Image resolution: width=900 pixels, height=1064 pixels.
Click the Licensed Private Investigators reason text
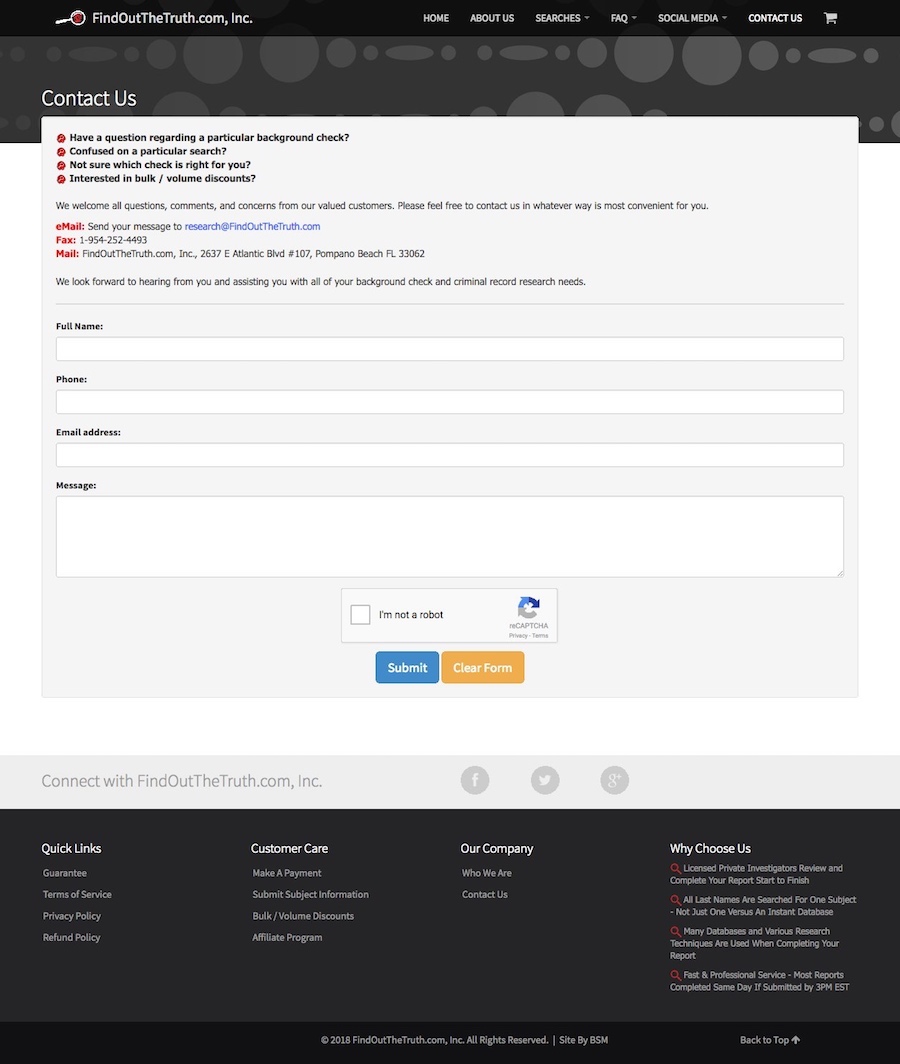tap(756, 874)
